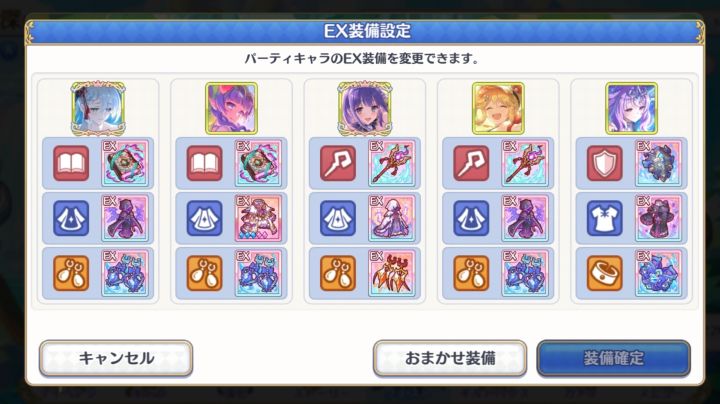
Task: Open first character's blue EX earrings accessory
Action: [125, 273]
